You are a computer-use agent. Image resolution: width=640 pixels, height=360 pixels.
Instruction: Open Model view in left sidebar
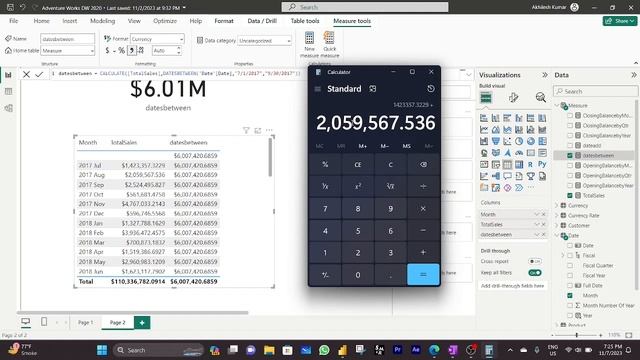(x=8, y=108)
